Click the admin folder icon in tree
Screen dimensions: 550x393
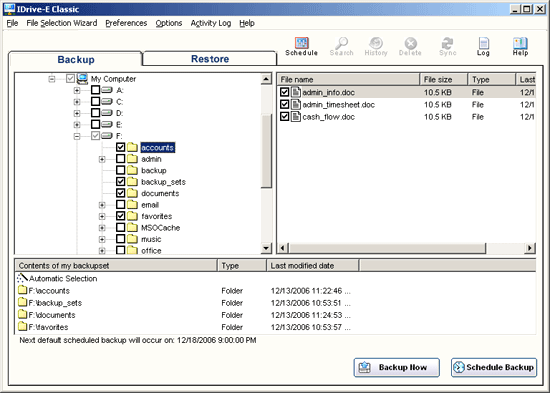click(x=132, y=159)
